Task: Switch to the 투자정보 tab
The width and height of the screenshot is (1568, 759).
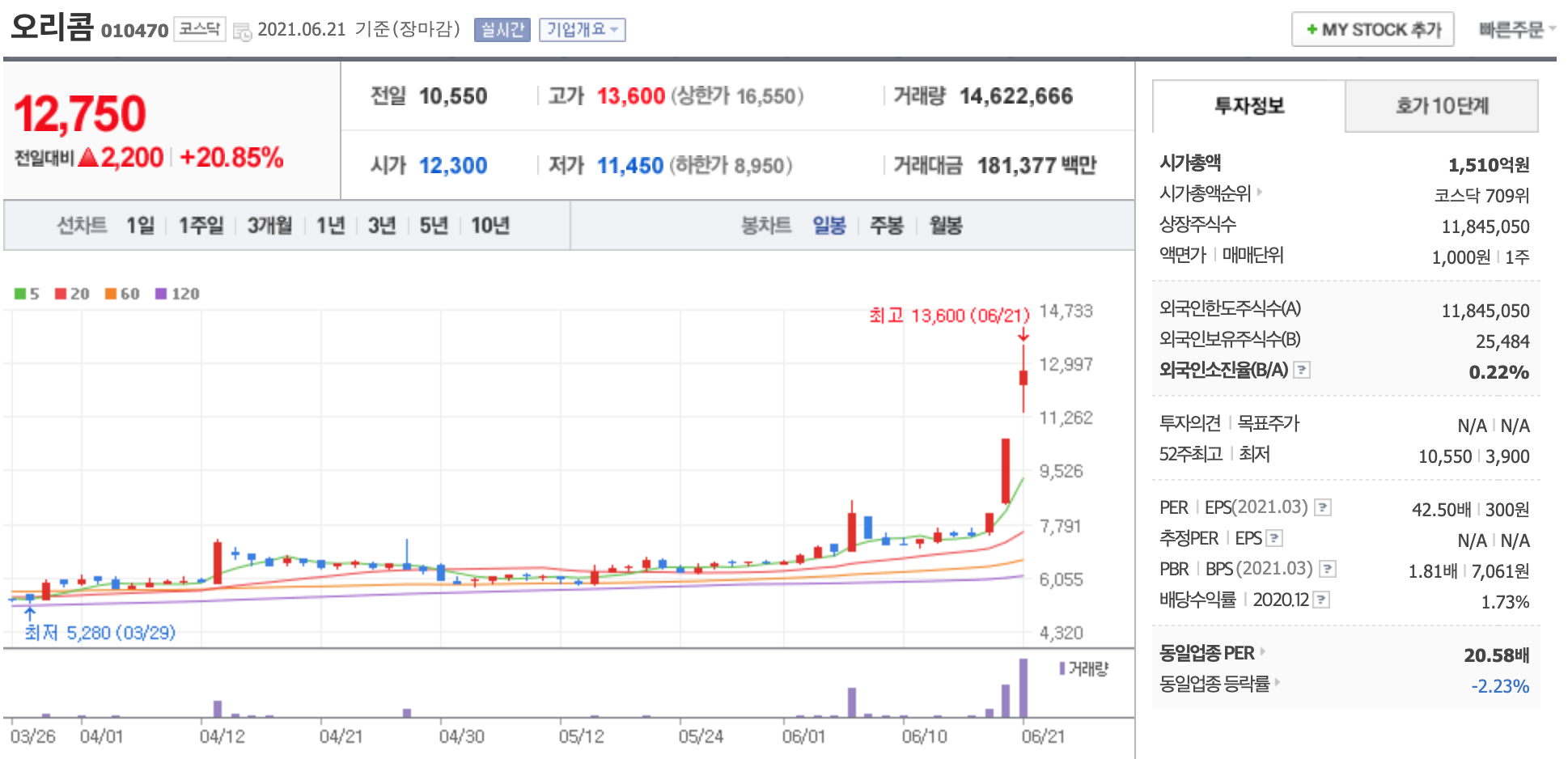Action: pos(1248,106)
